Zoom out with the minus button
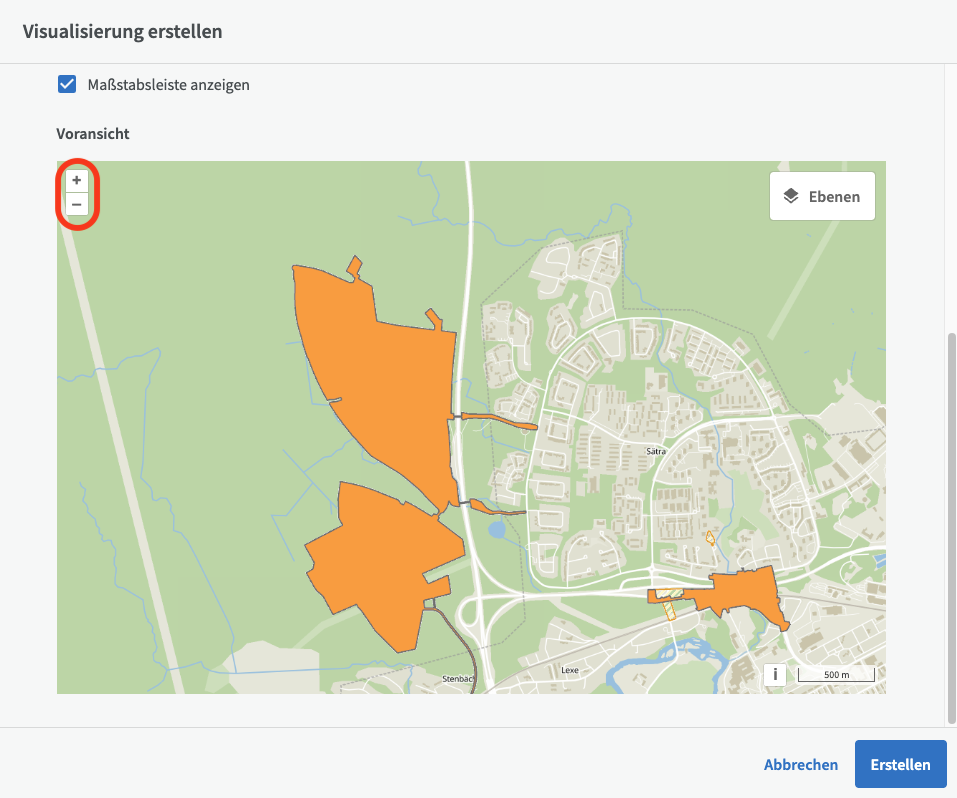 click(76, 205)
